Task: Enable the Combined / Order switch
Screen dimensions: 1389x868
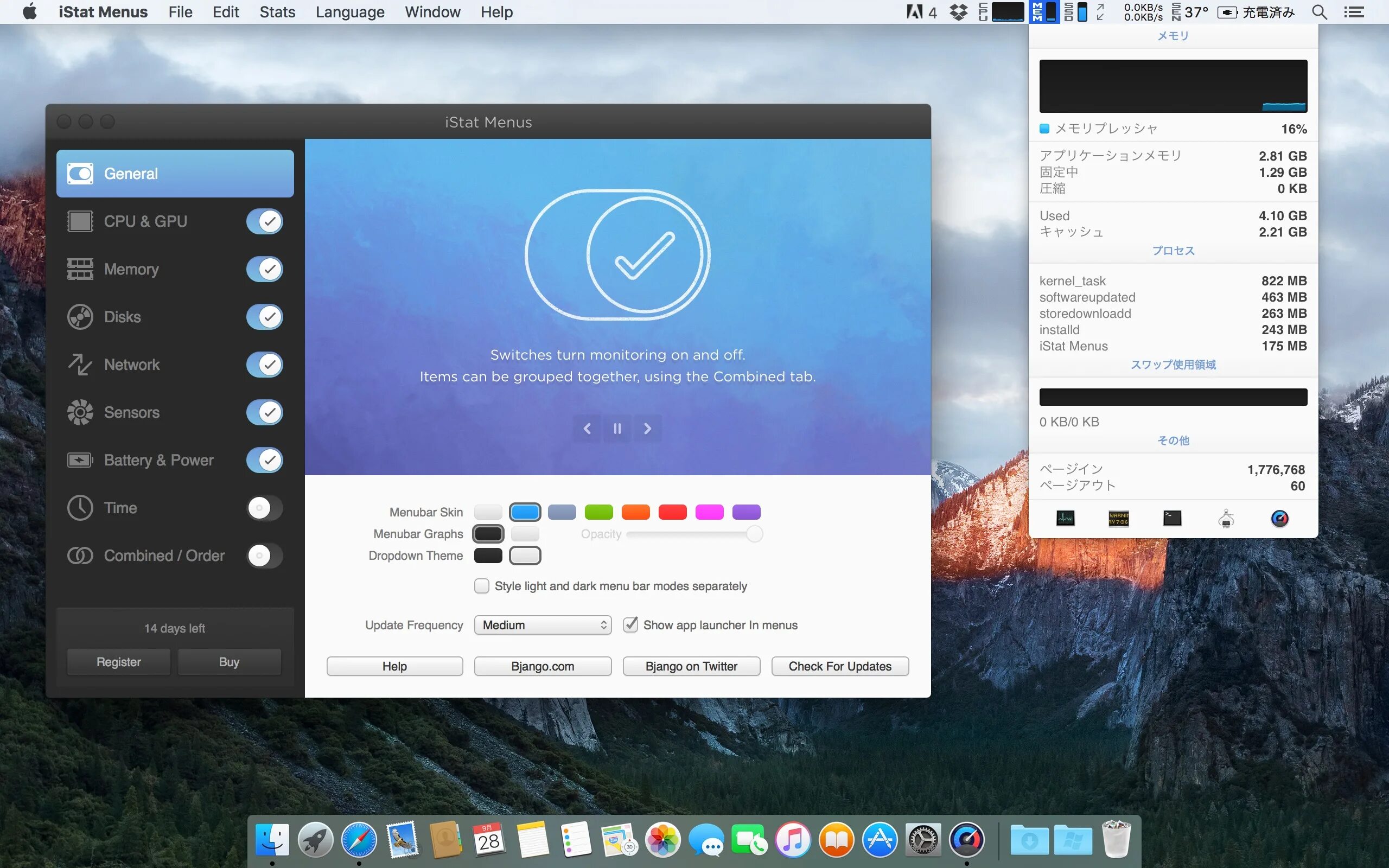Action: pyautogui.click(x=265, y=556)
